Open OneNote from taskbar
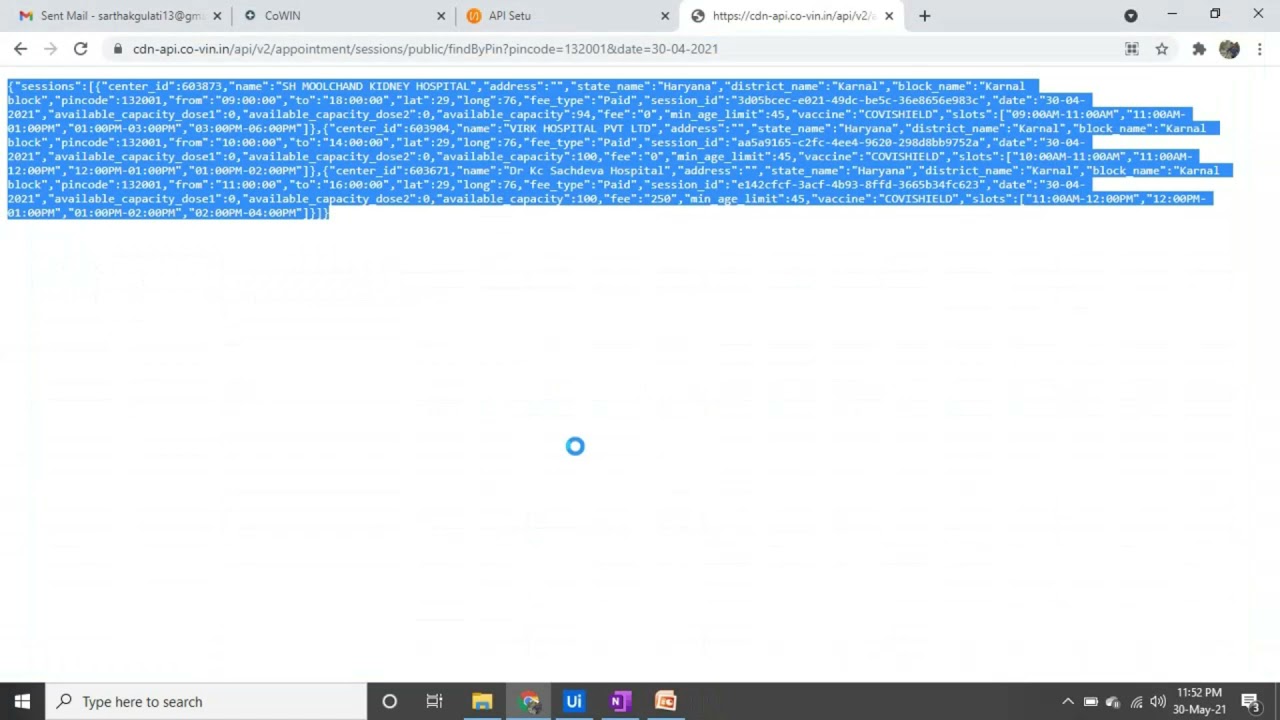The width and height of the screenshot is (1280, 720). tap(620, 701)
